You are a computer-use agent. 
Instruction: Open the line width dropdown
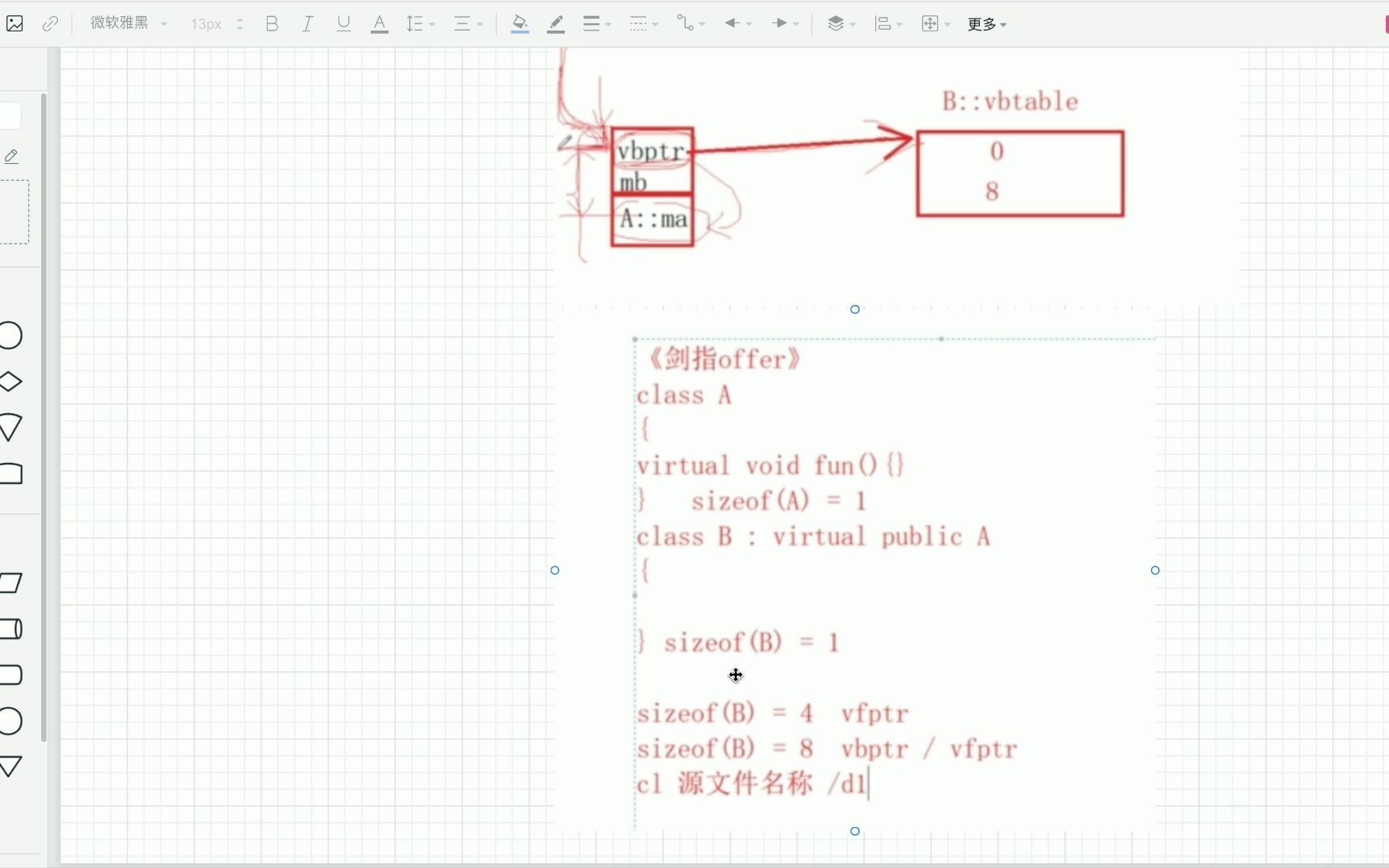pyautogui.click(x=596, y=24)
